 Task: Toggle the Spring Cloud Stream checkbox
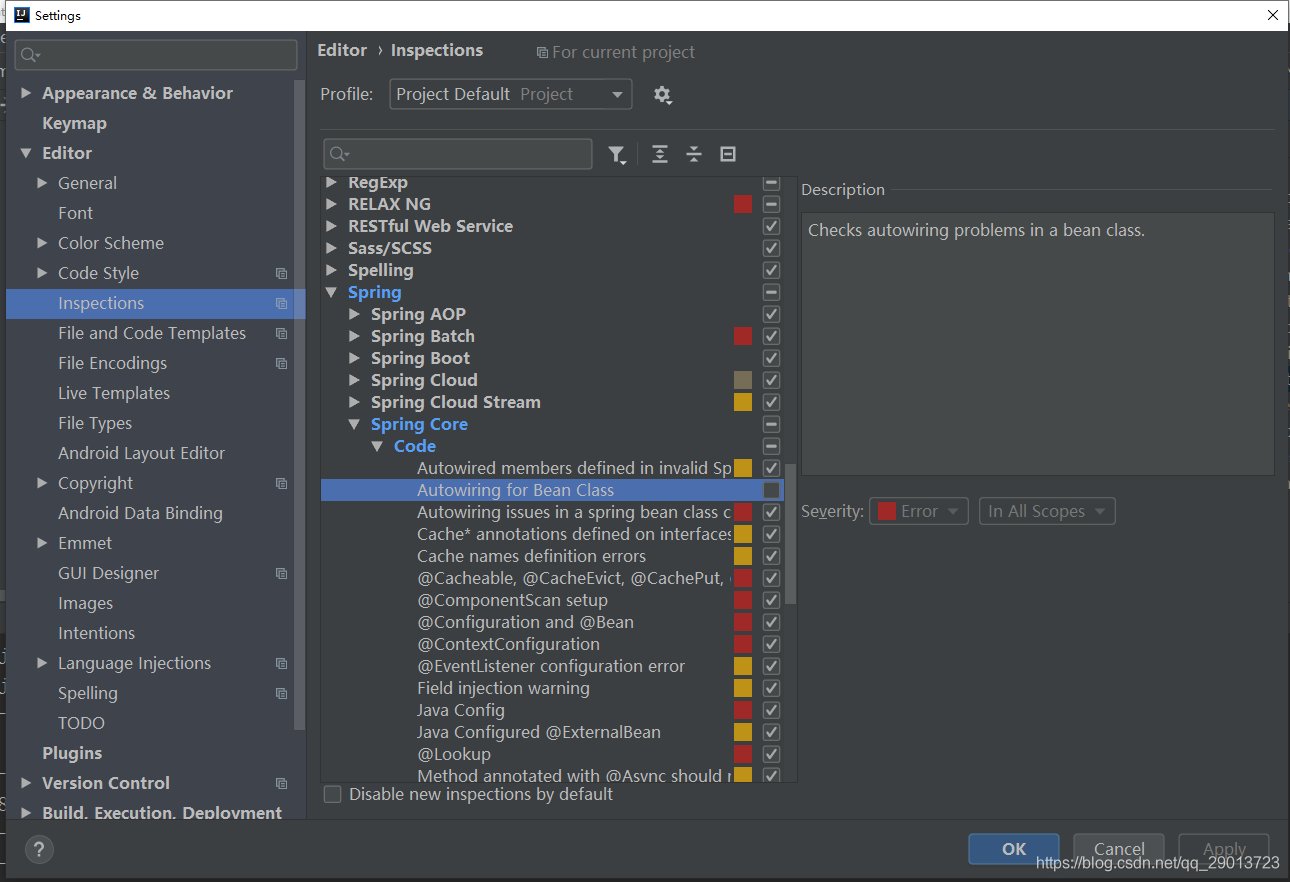tap(771, 402)
